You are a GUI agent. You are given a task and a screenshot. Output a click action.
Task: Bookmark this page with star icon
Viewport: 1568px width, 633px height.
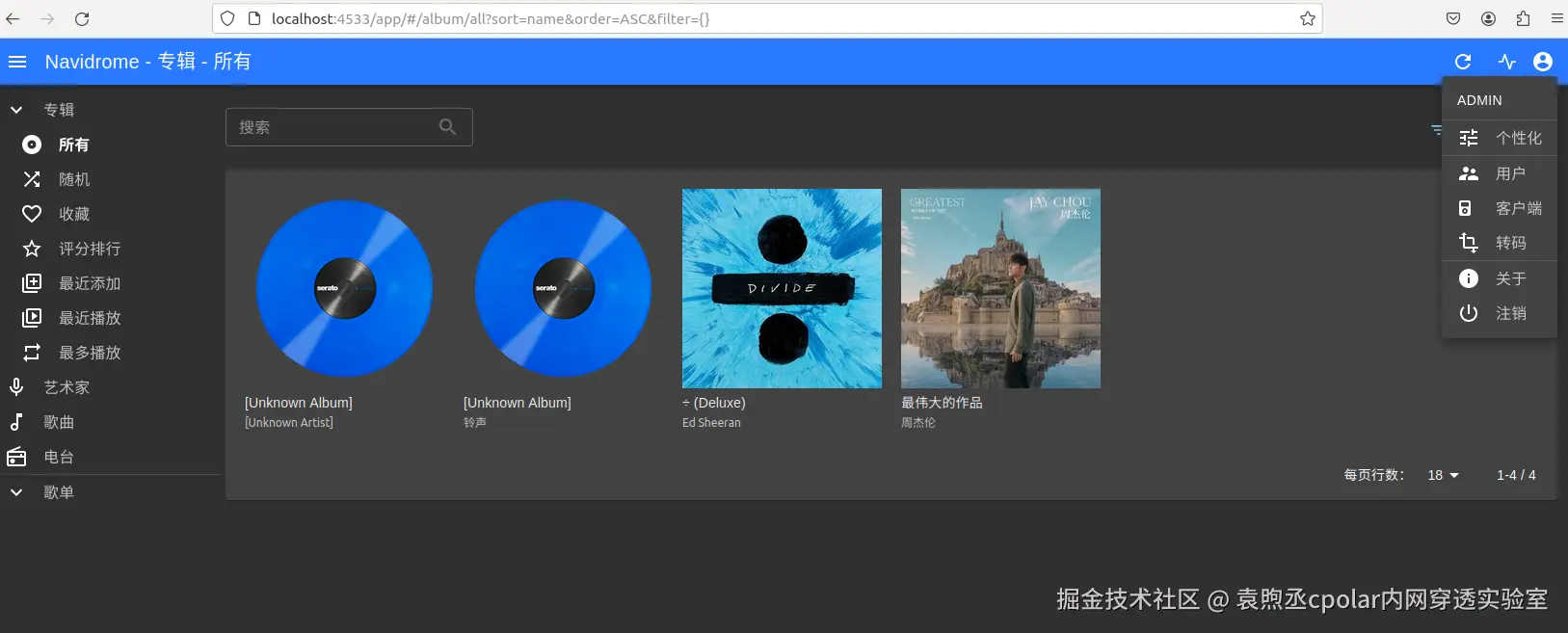(1308, 18)
